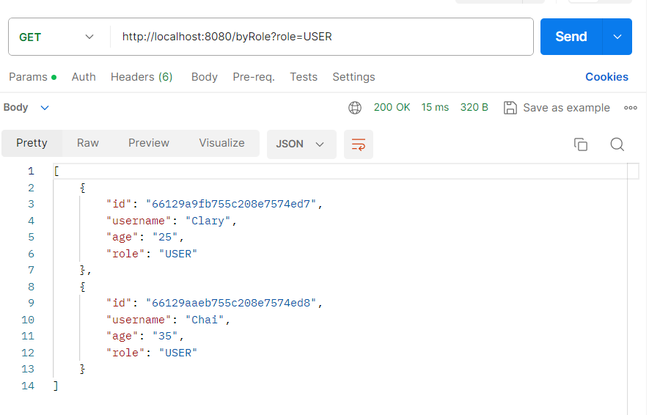This screenshot has width=660, height=415.
Task: Select the Visualize tab
Action: coord(221,143)
